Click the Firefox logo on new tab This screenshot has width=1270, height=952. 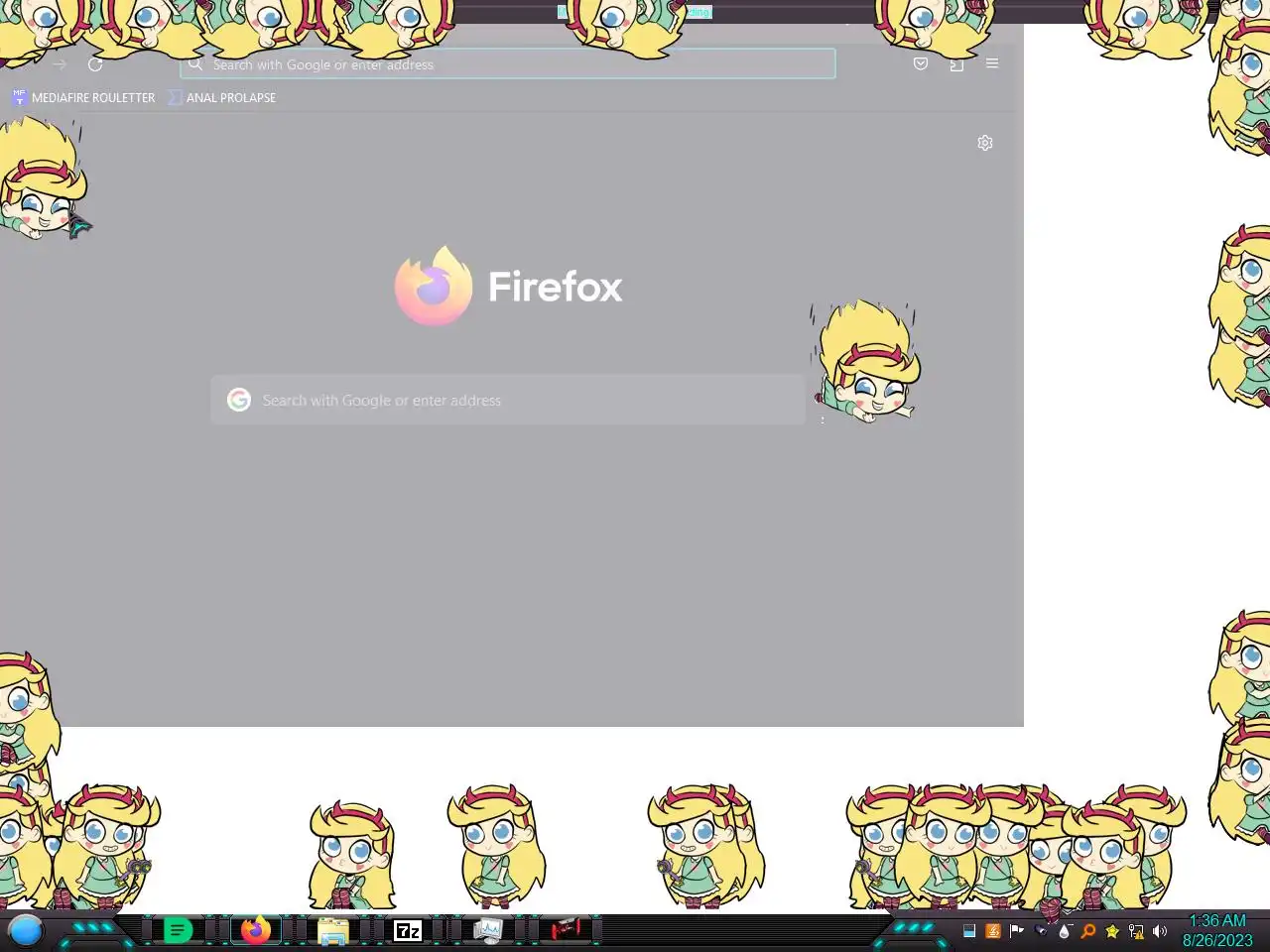(x=434, y=286)
